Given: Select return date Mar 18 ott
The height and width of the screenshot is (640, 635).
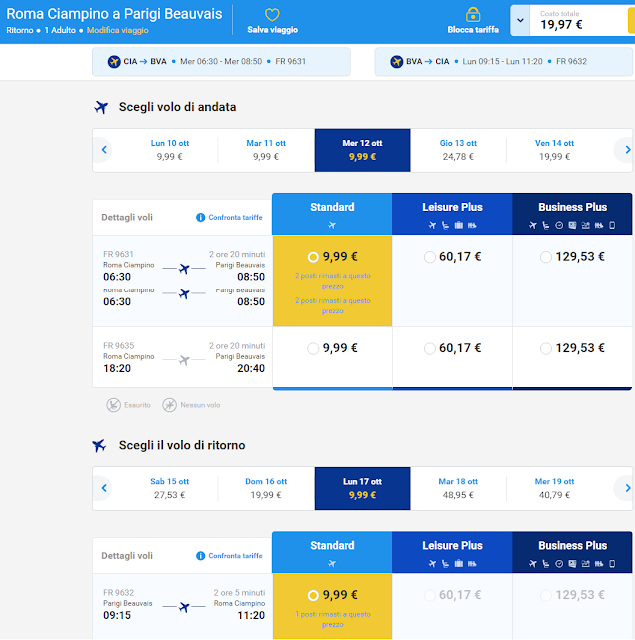Looking at the screenshot, I should pyautogui.click(x=458, y=488).
